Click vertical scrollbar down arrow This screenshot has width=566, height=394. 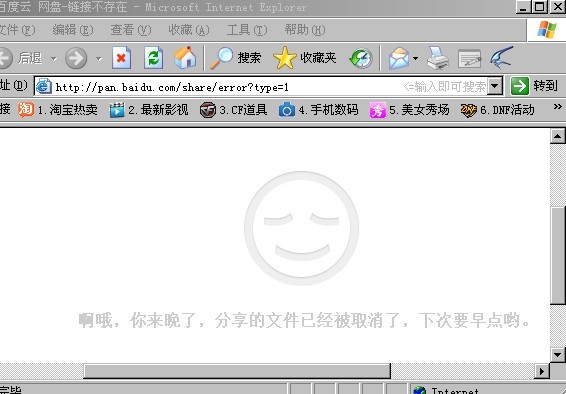click(x=558, y=354)
